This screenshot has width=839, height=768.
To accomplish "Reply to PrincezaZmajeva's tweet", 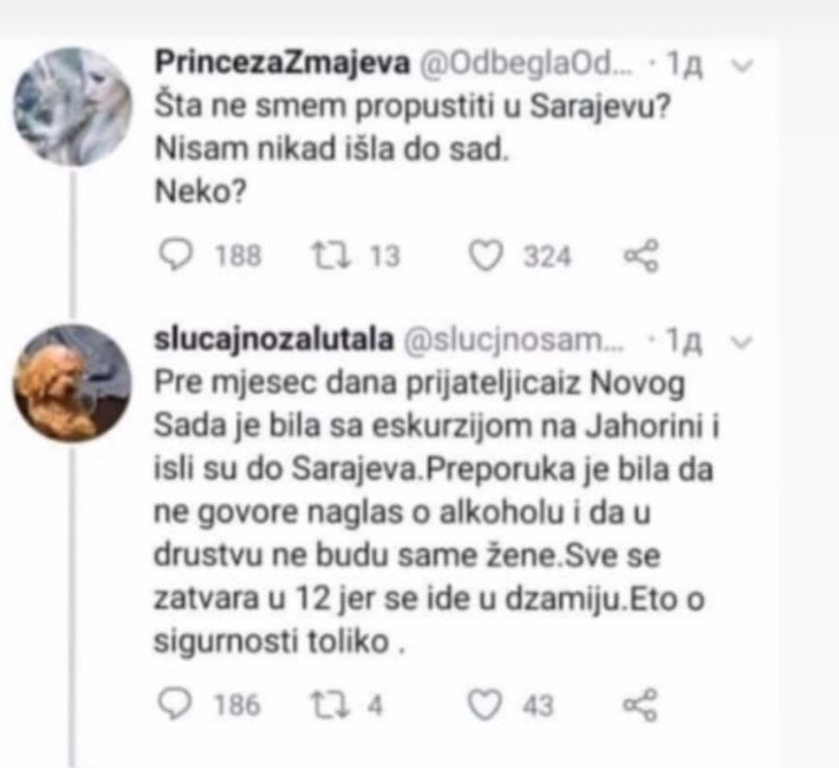I will tap(176, 255).
